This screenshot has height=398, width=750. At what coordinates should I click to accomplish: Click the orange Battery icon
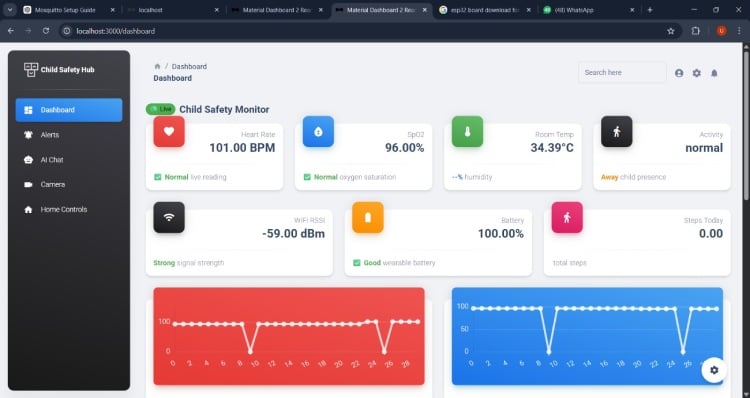(x=368, y=218)
